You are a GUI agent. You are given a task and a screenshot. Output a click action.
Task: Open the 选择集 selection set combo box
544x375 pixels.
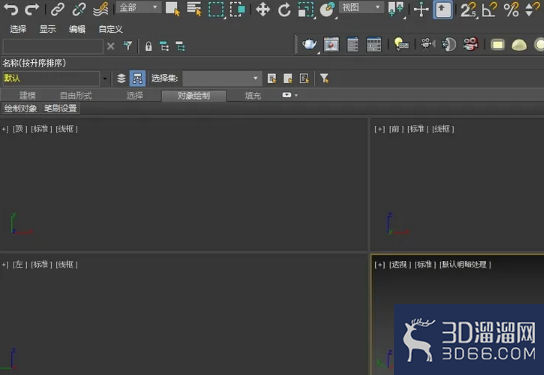point(222,78)
